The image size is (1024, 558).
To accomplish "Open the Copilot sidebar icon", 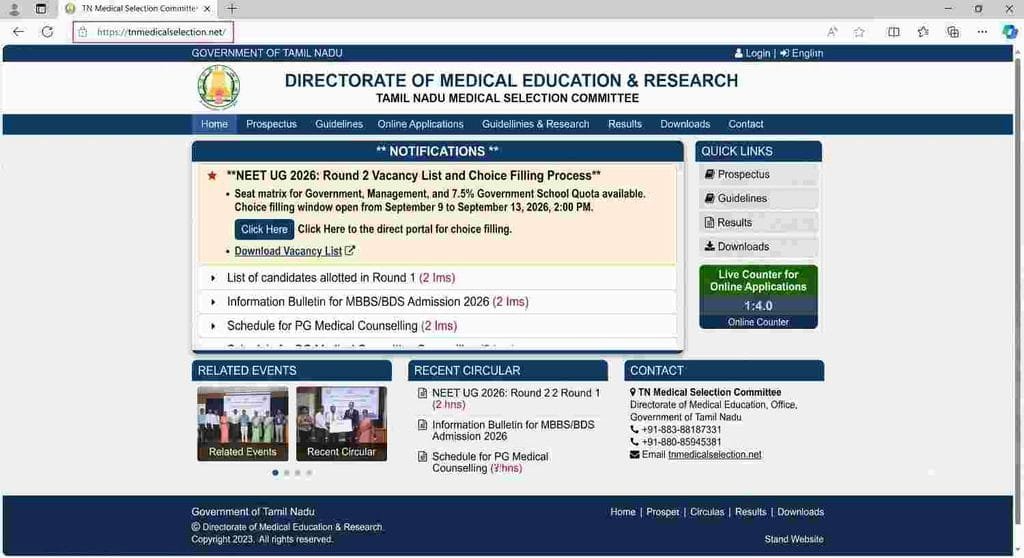I will click(1010, 31).
